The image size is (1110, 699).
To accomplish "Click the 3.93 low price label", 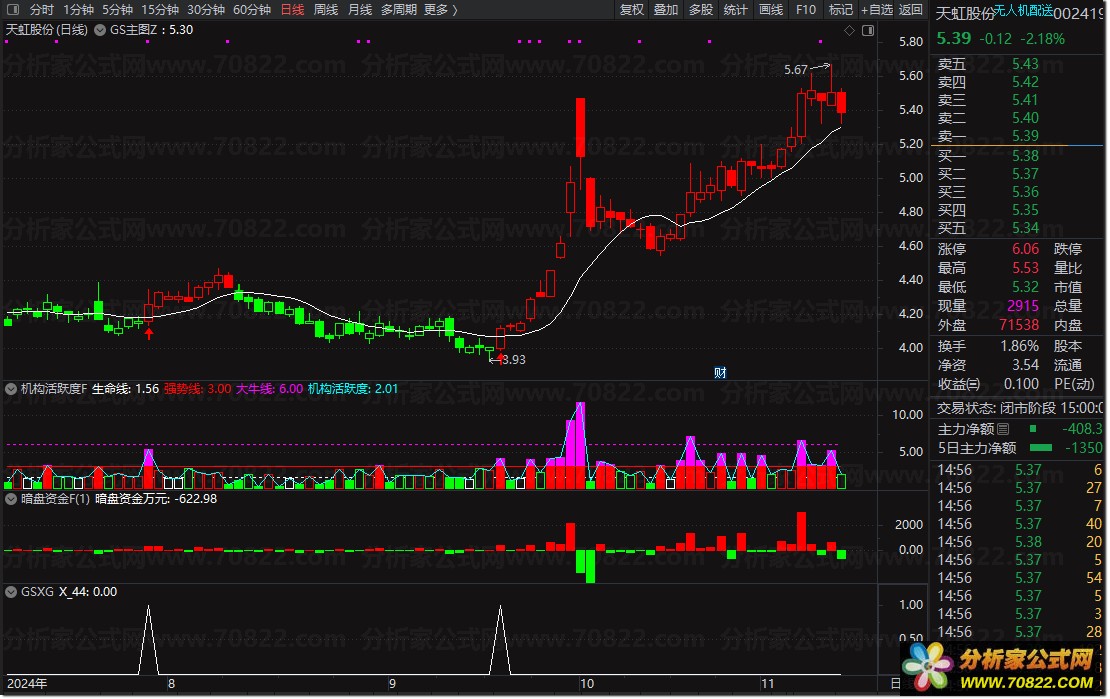I will pyautogui.click(x=513, y=360).
